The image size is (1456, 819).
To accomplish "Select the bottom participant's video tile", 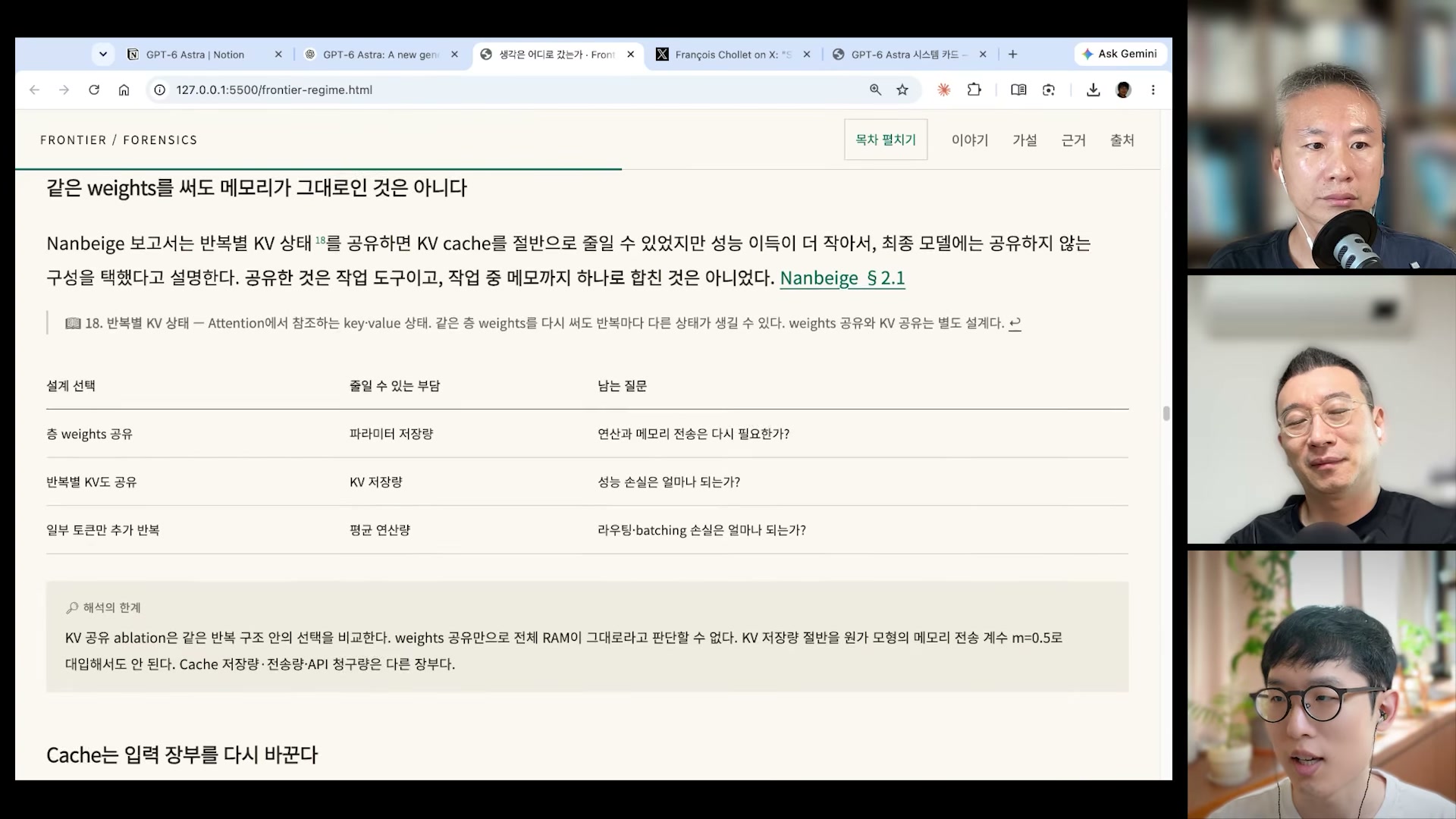I will coord(1322,685).
